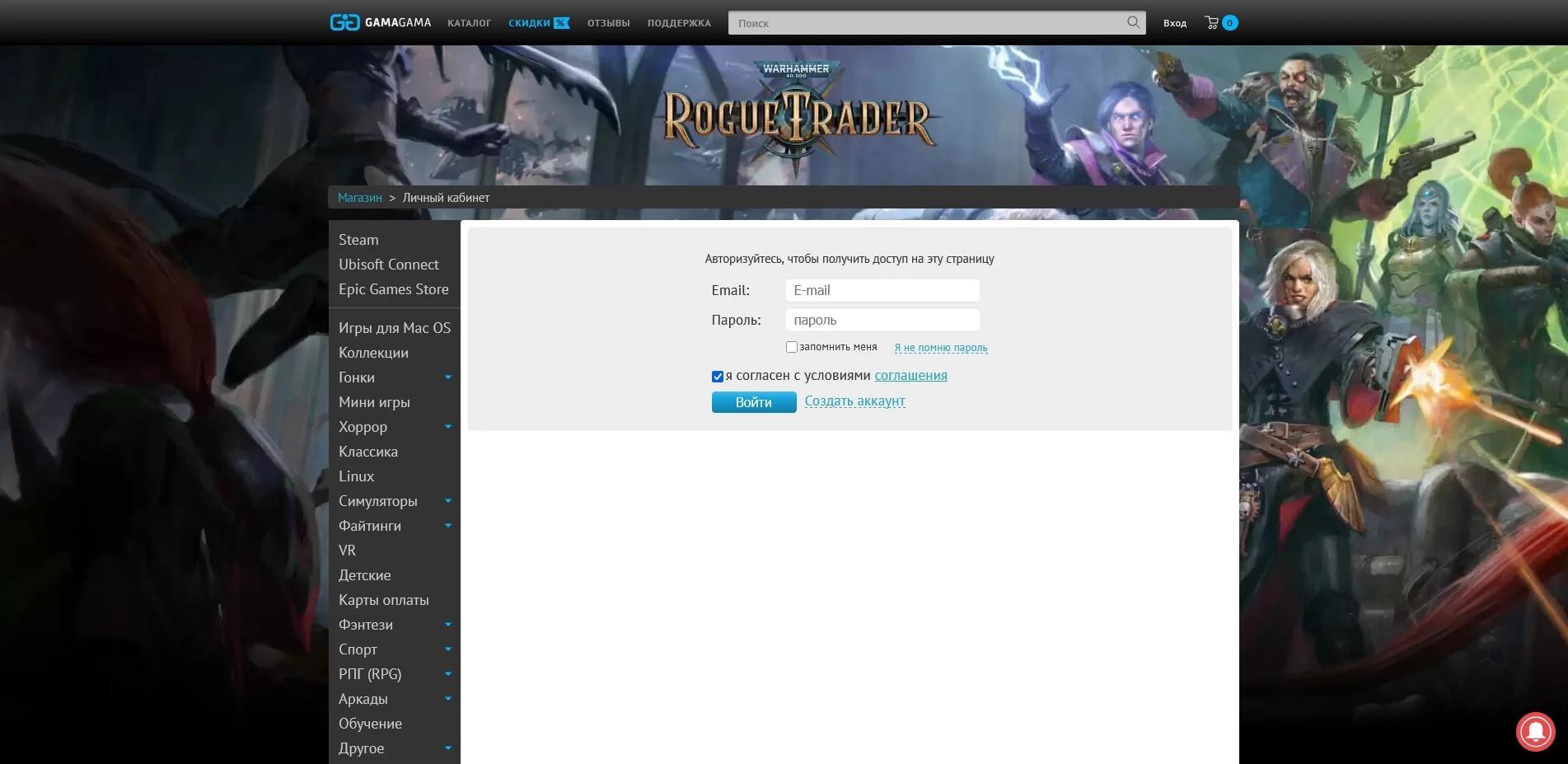
Task: Click the cart item count badge
Action: 1229,23
